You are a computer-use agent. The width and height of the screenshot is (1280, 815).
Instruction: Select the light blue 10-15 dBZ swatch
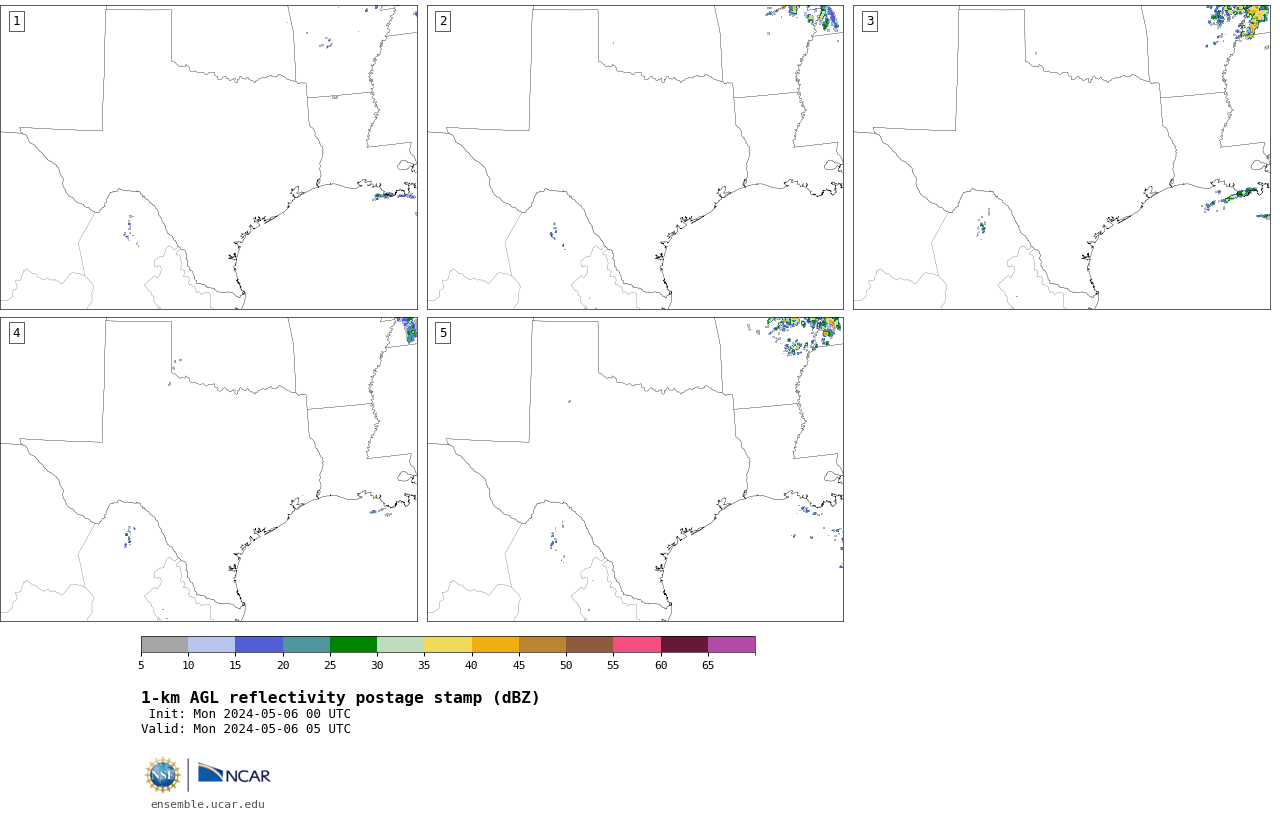pyautogui.click(x=212, y=644)
